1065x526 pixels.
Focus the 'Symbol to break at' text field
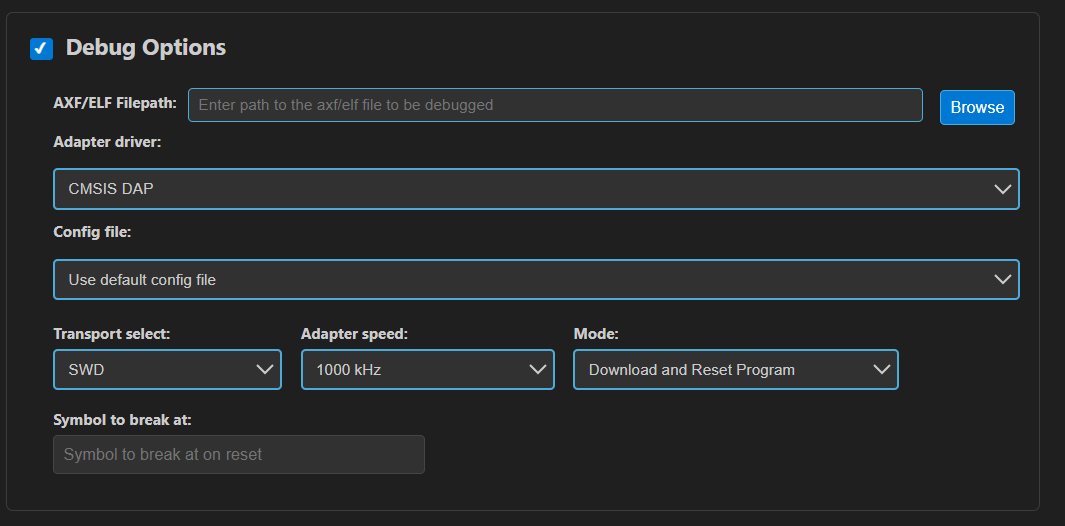click(x=238, y=454)
